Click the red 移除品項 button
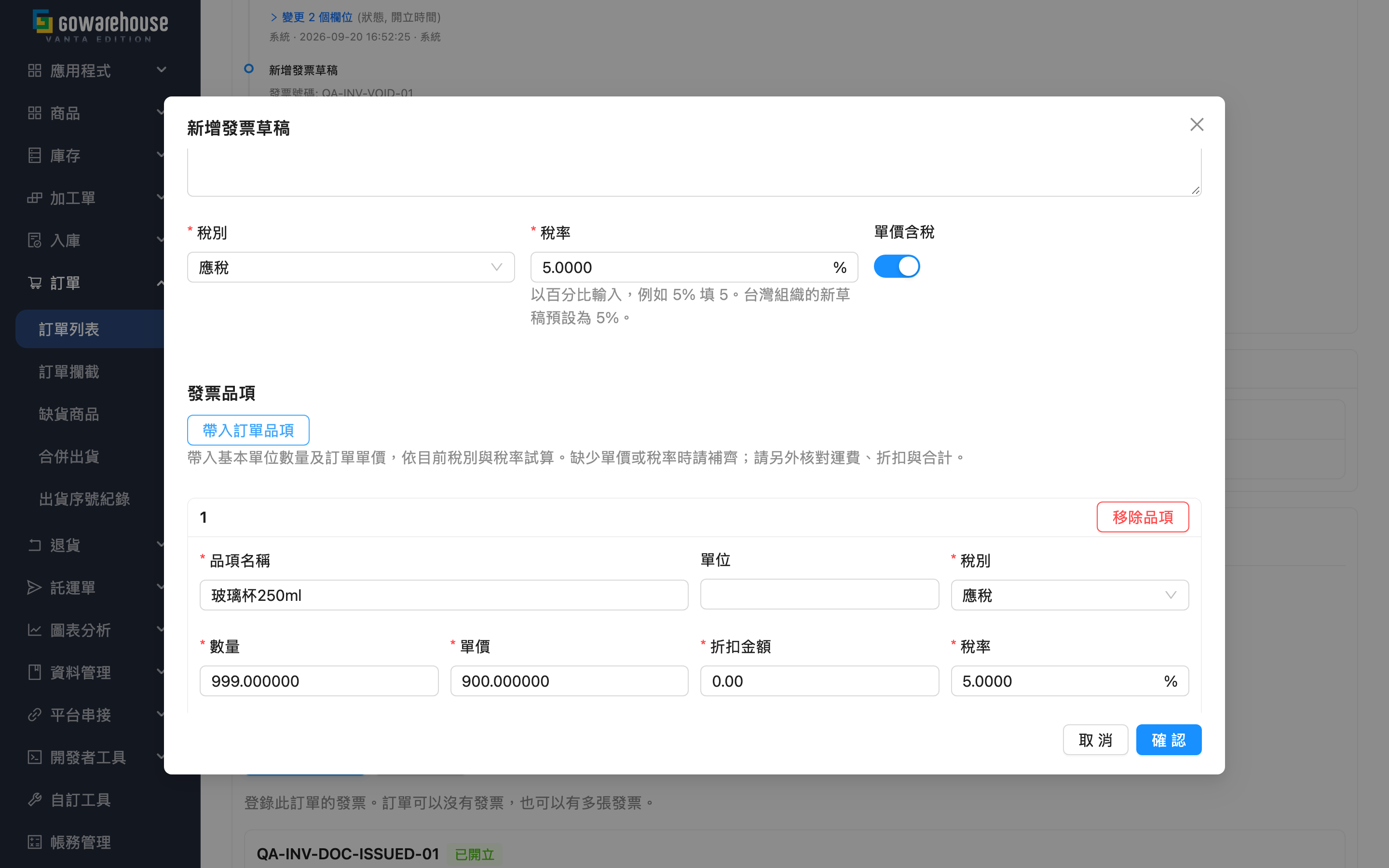Image resolution: width=1389 pixels, height=868 pixels. pos(1143,517)
